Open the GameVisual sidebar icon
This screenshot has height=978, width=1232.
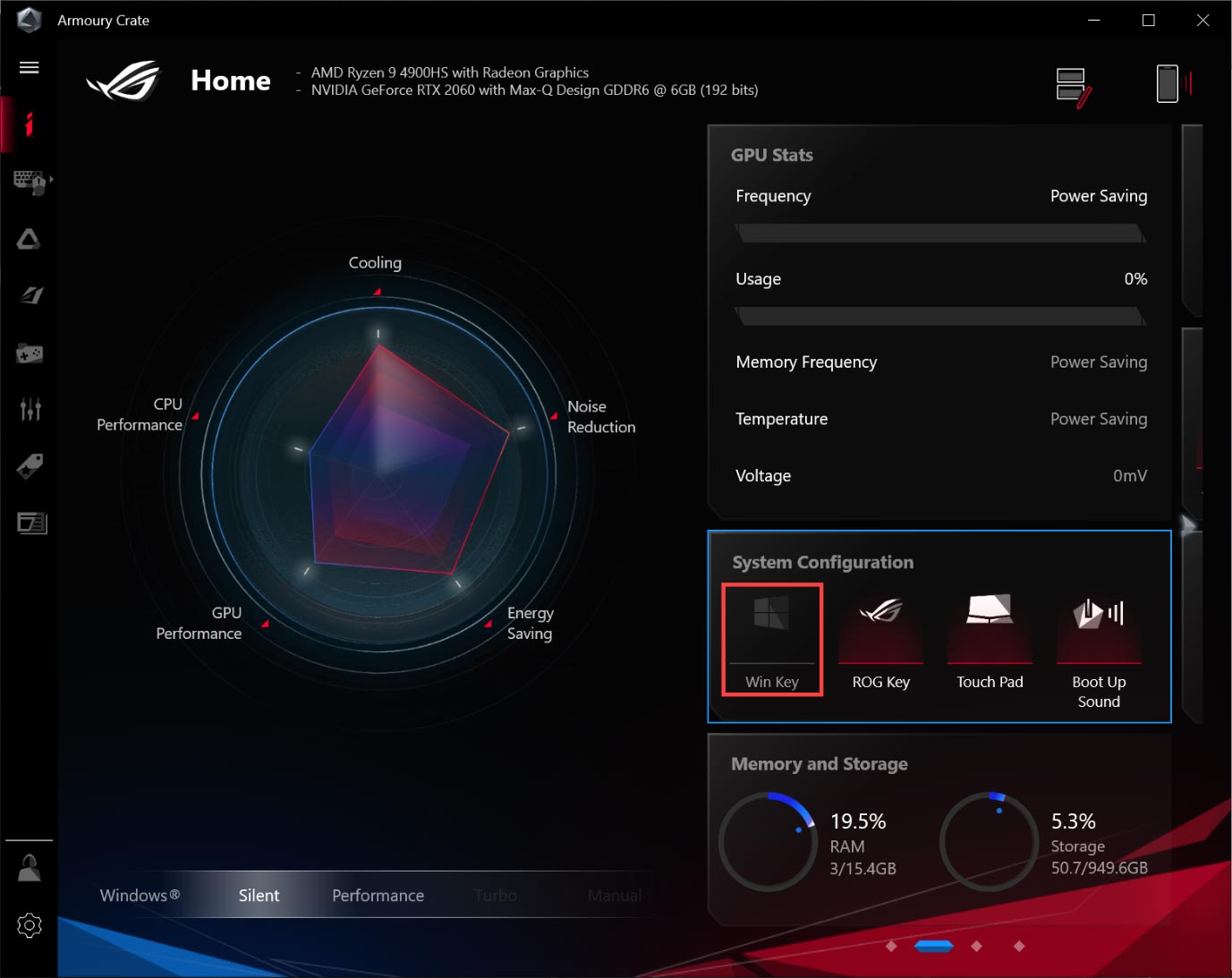tap(31, 295)
